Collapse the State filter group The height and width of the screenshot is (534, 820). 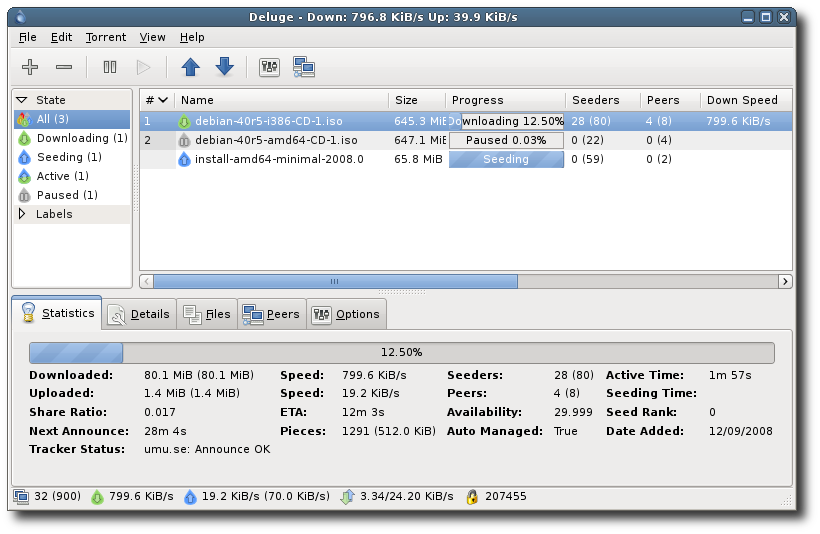click(x=21, y=100)
